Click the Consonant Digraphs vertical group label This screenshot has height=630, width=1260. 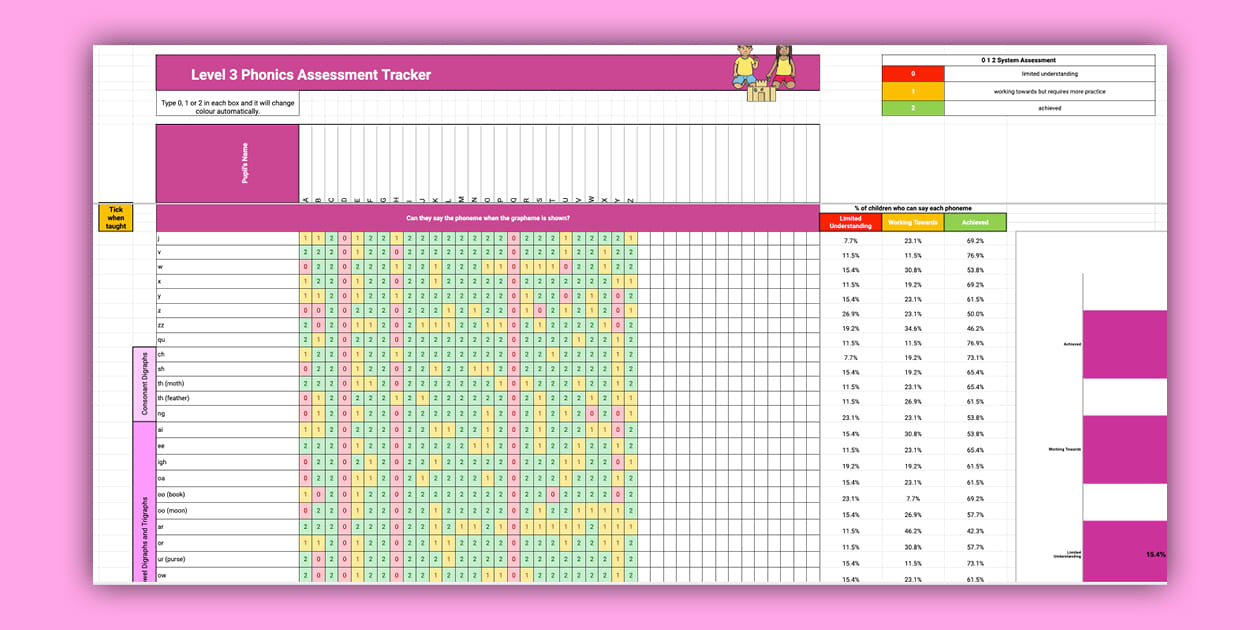142,383
